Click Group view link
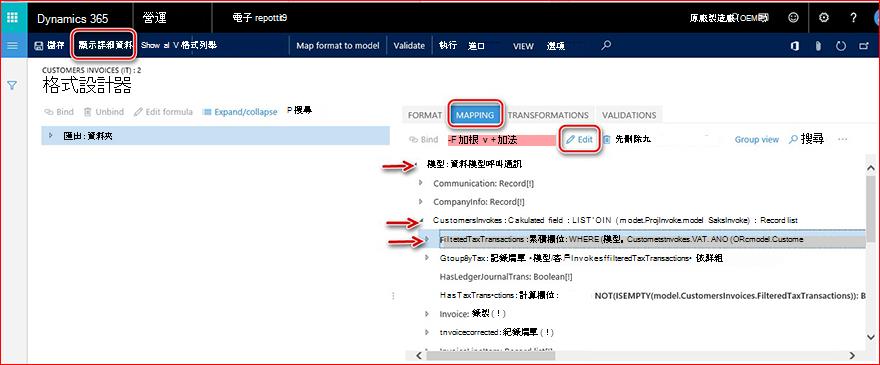The height and width of the screenshot is (365, 880). [757, 139]
